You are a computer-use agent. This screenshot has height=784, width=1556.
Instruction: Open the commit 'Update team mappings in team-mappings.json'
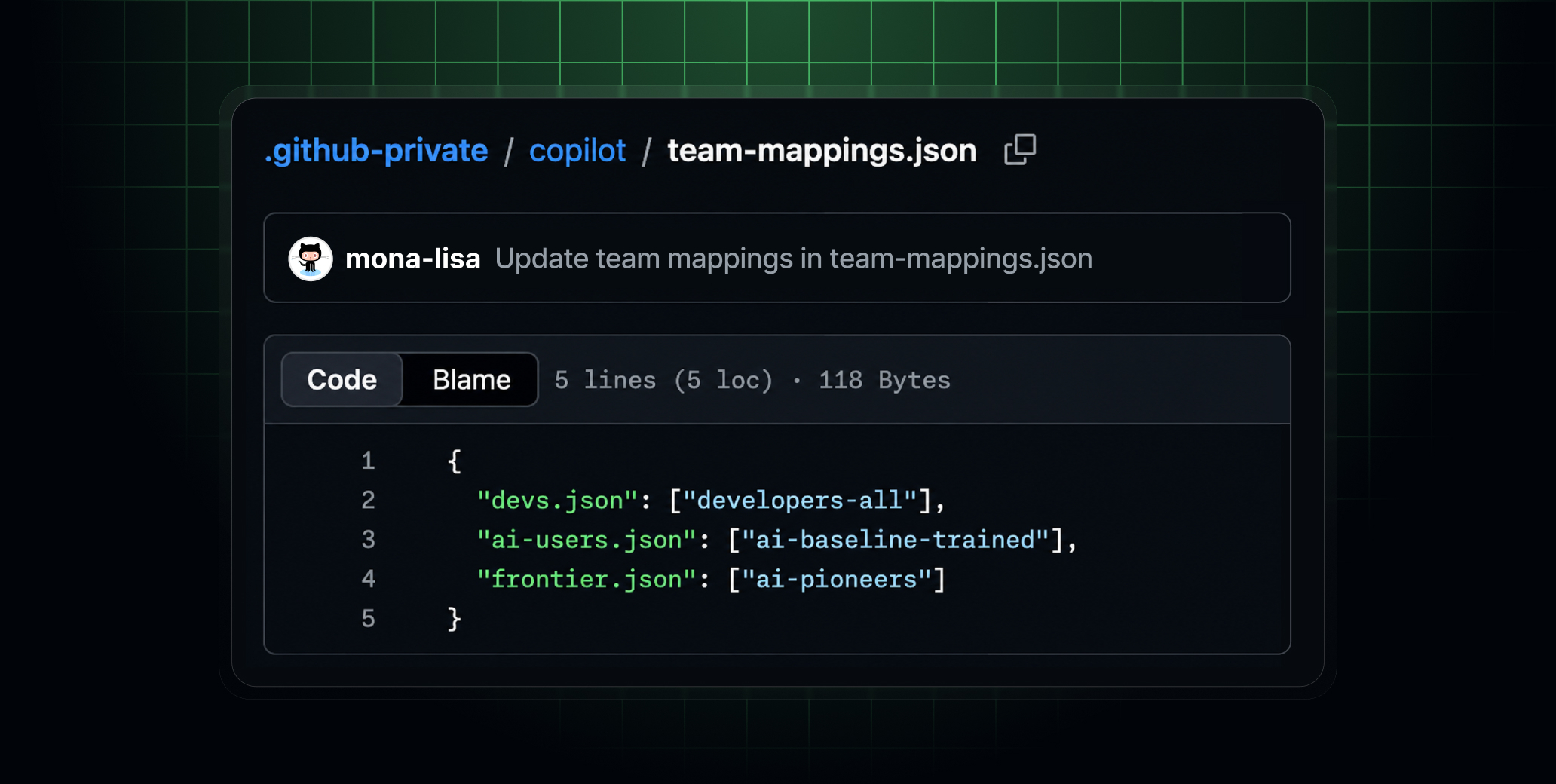click(x=793, y=259)
